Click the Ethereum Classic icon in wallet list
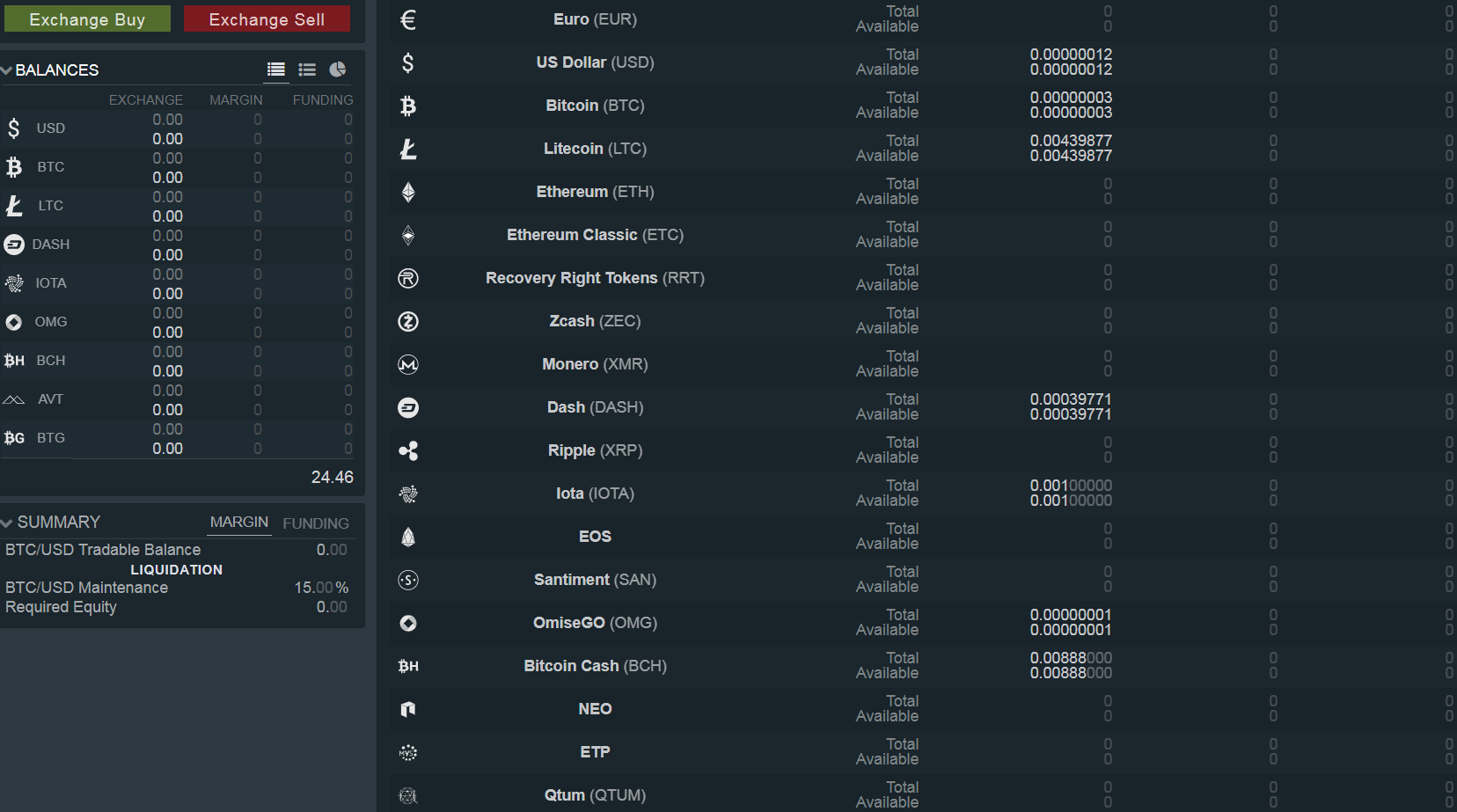 pos(408,235)
